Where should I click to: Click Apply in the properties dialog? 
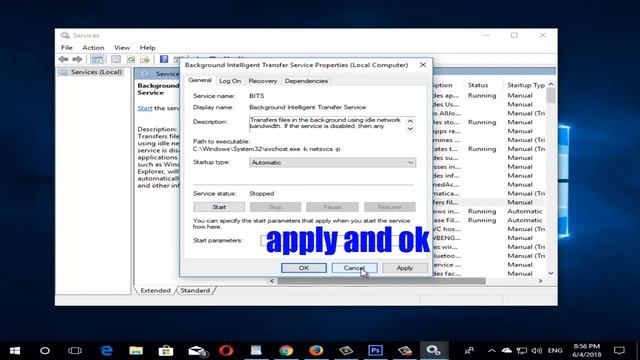point(405,268)
